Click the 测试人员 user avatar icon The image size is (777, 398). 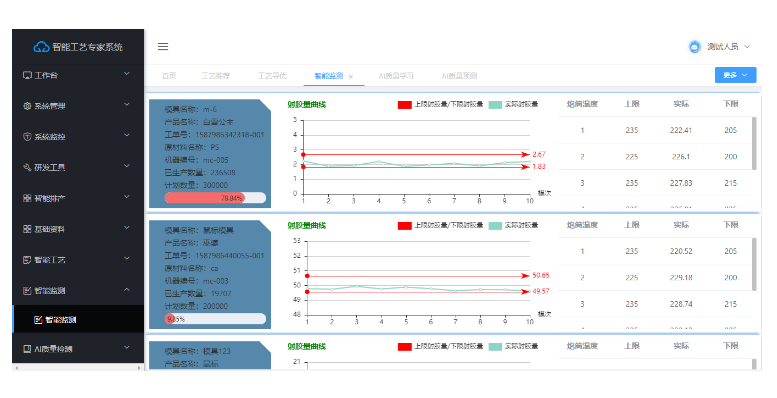pos(695,47)
